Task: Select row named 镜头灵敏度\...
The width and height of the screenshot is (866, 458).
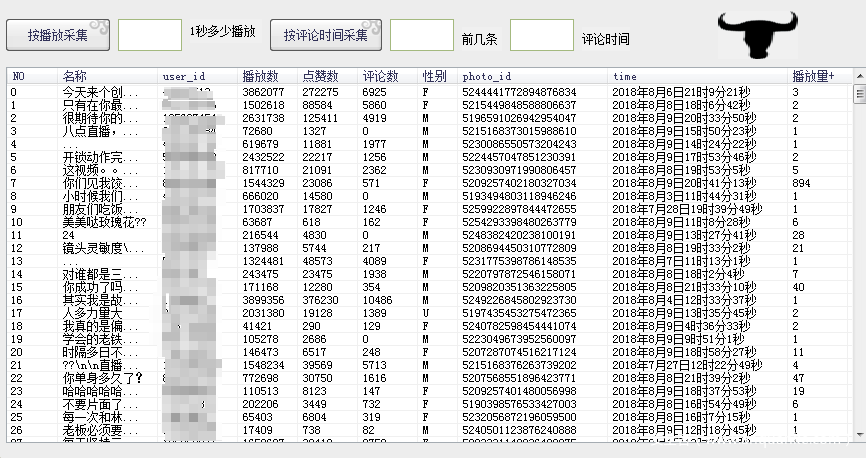Action: coord(430,248)
